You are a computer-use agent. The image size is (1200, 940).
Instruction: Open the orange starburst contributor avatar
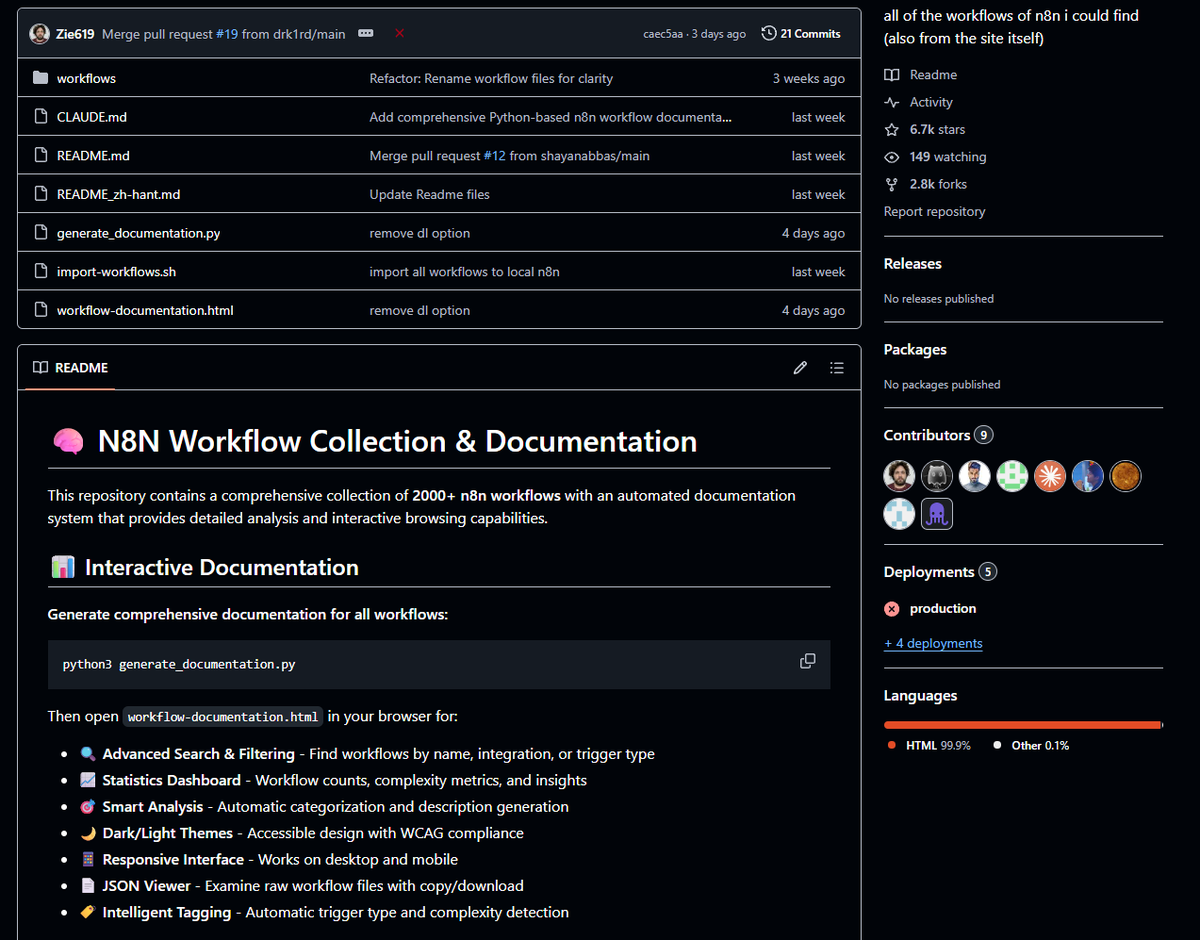[x=1050, y=476]
